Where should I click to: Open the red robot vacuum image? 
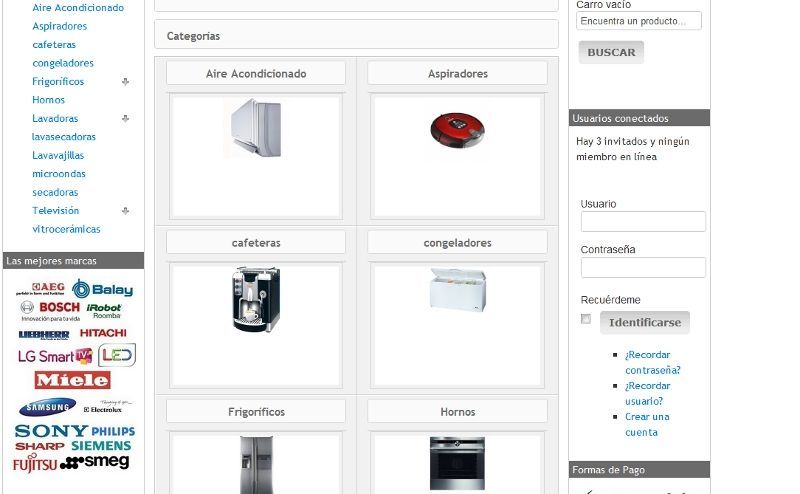(457, 130)
